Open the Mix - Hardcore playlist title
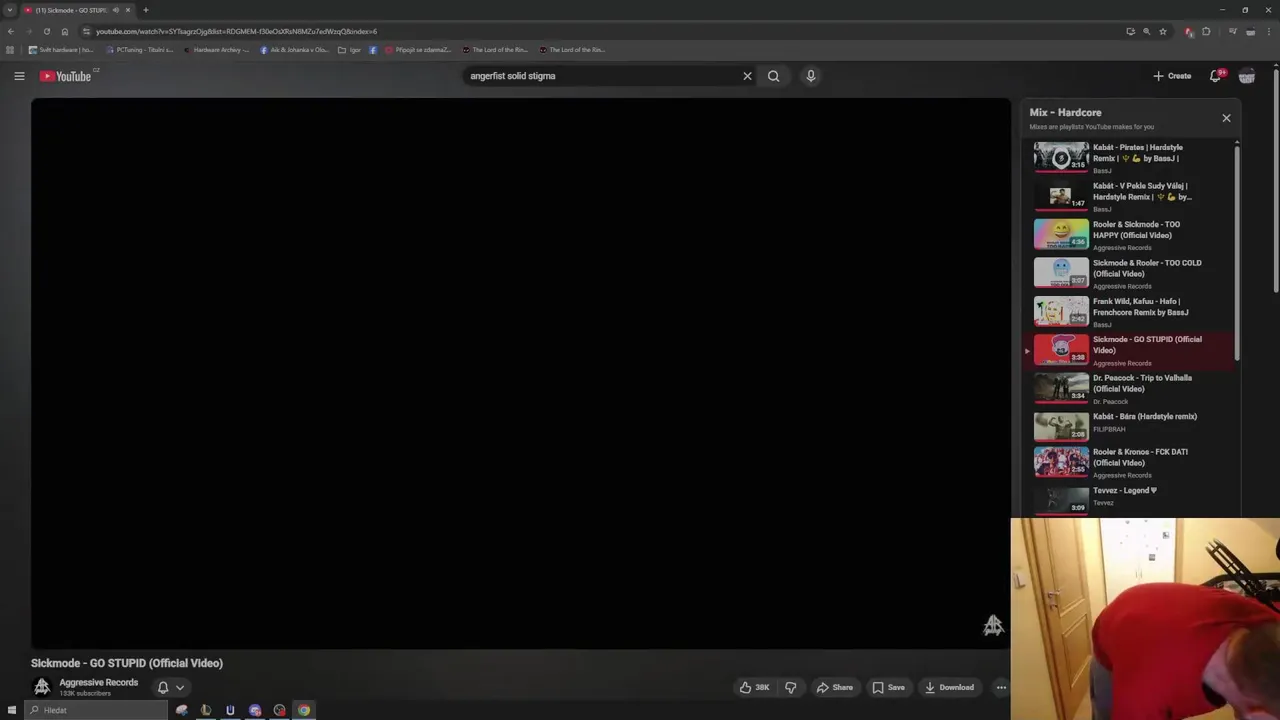Image resolution: width=1280 pixels, height=720 pixels. point(1065,112)
